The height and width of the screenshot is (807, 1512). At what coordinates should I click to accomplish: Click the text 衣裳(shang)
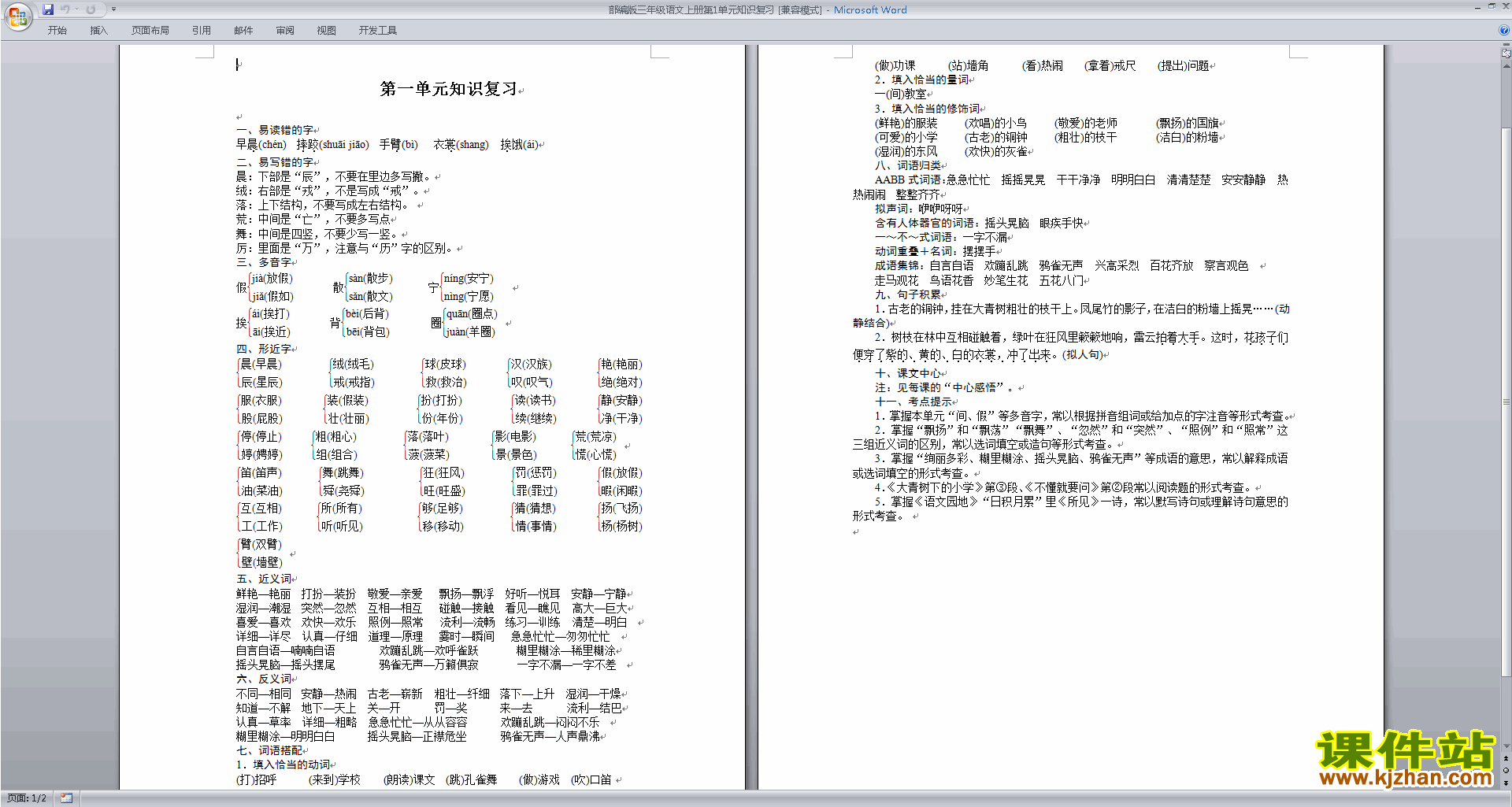[x=461, y=145]
